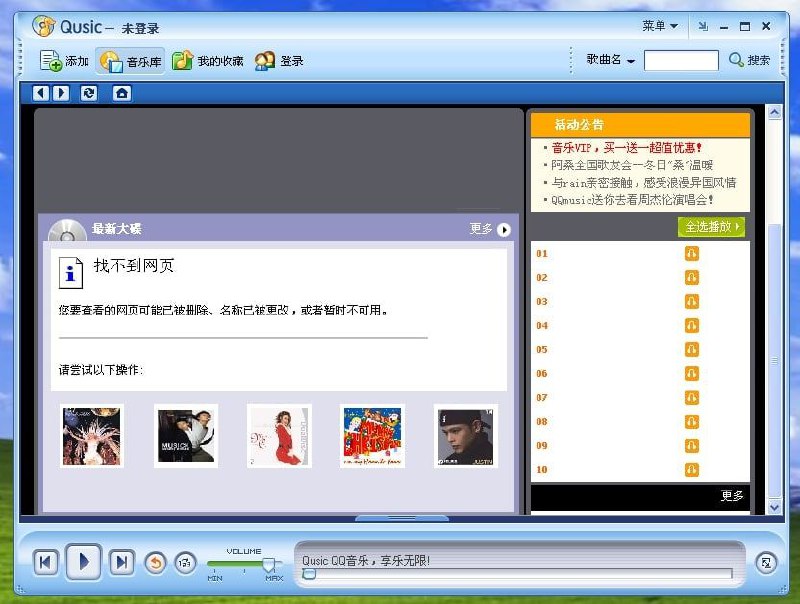
Task: Listen to chart track 01 headphone icon
Action: point(691,253)
